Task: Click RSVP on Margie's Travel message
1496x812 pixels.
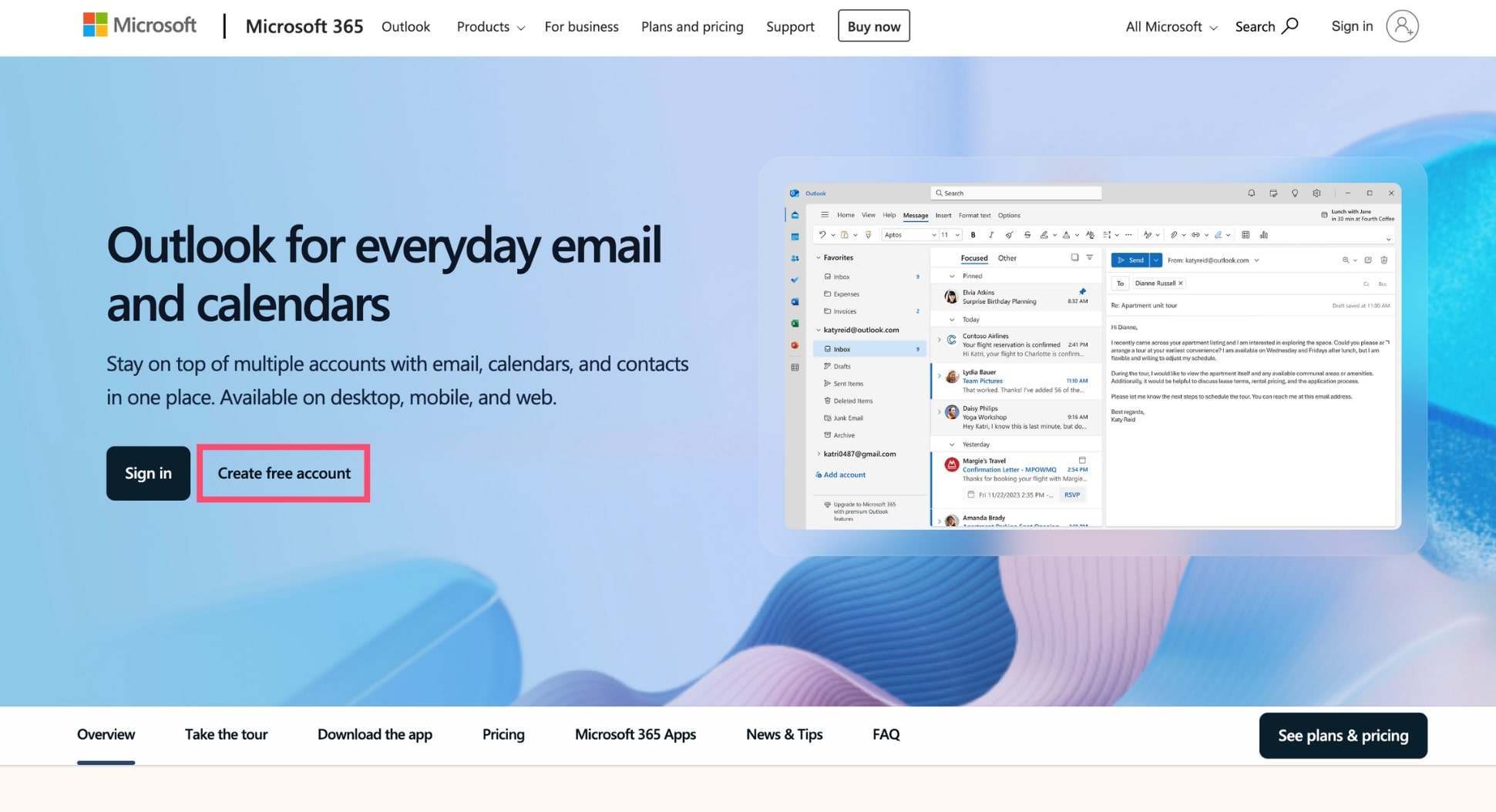Action: (x=1071, y=495)
